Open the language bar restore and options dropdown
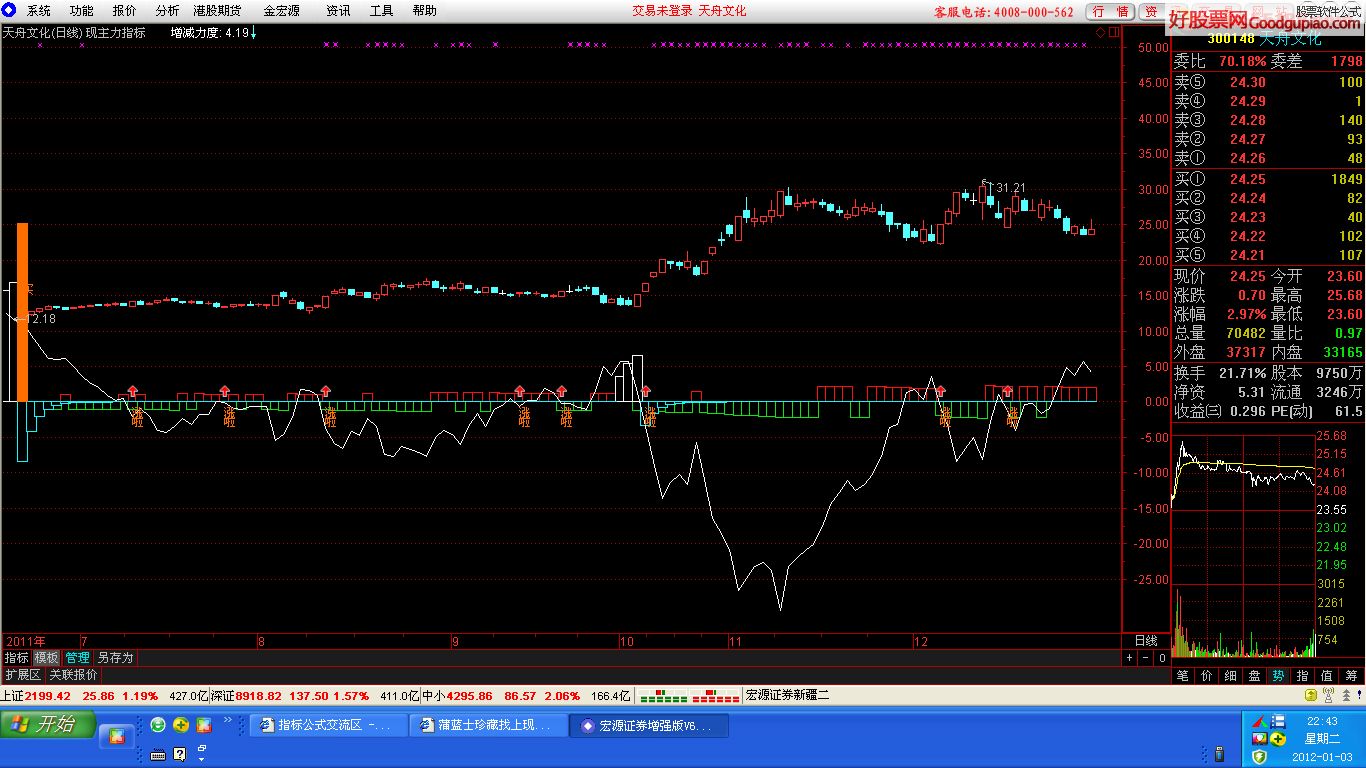 [x=201, y=753]
